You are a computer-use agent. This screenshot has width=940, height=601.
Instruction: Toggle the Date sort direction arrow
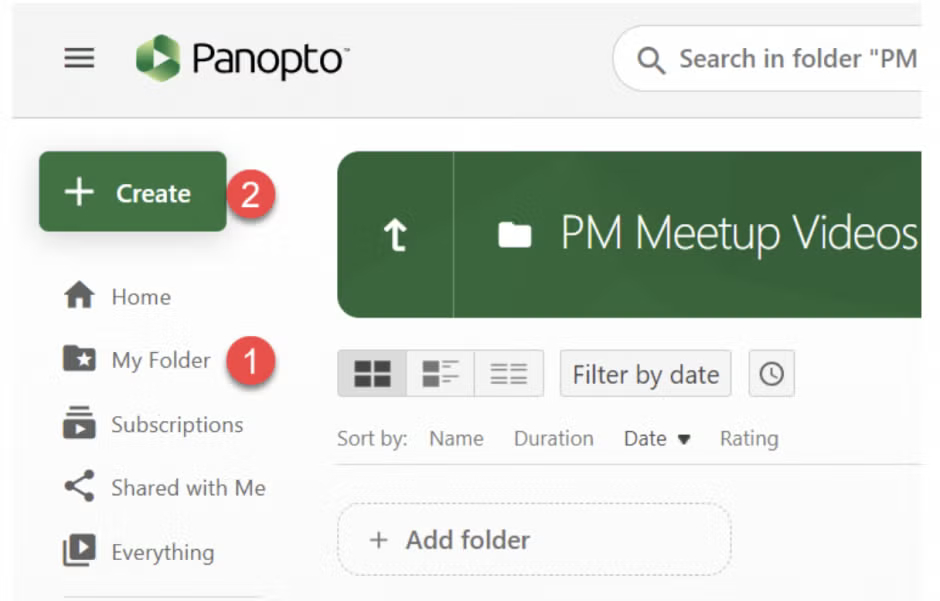(685, 439)
